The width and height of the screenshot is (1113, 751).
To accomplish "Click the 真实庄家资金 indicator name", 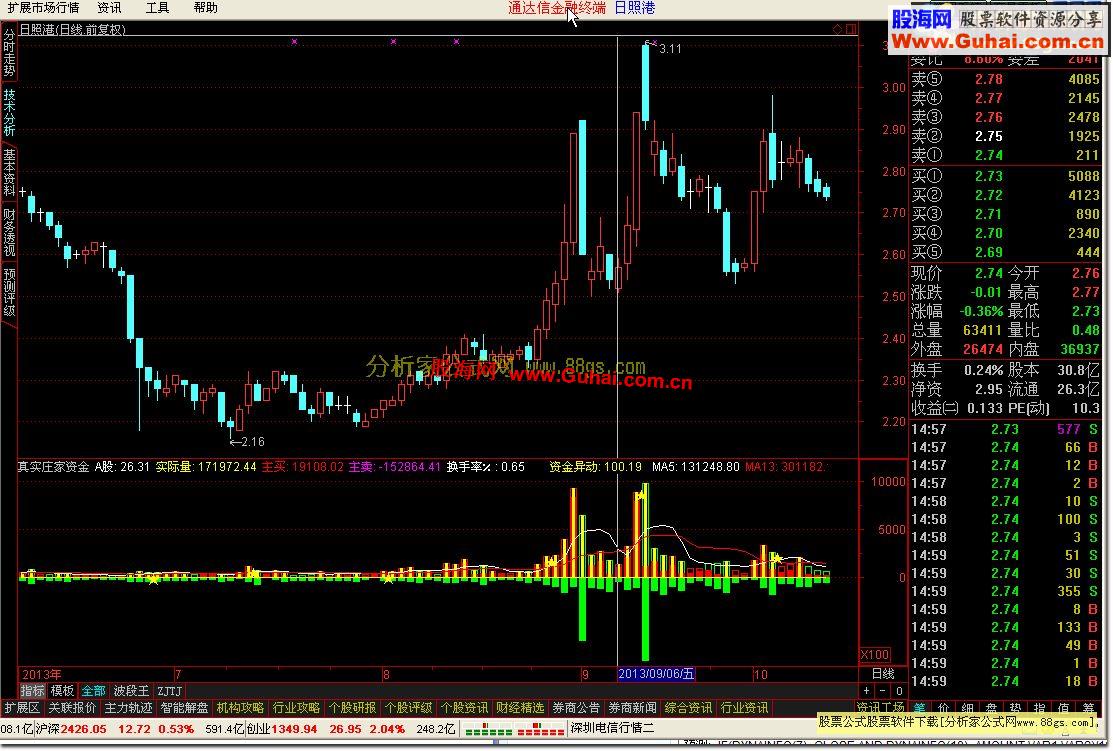I will [54, 467].
